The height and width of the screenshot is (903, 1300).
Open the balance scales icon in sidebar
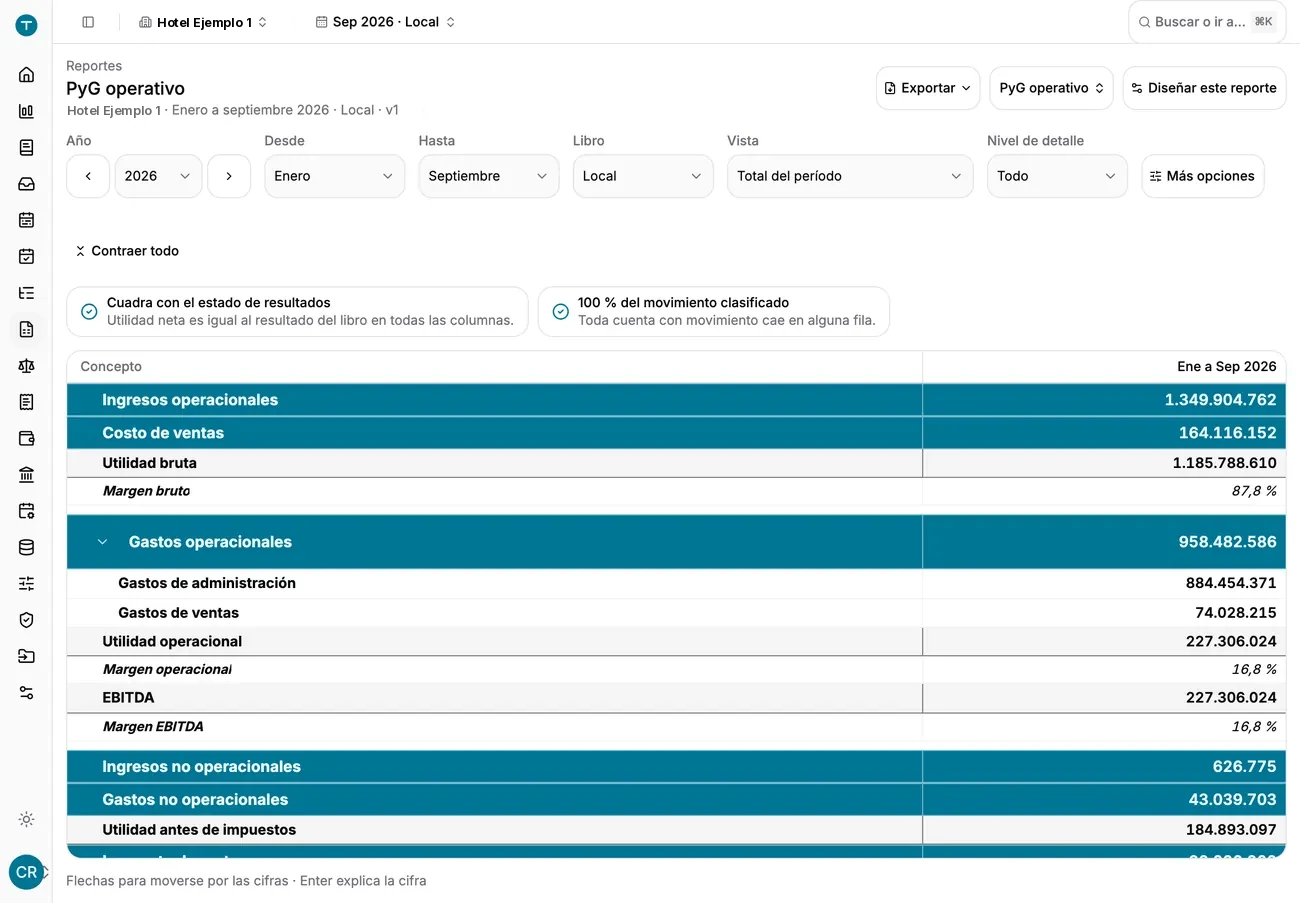(27, 366)
